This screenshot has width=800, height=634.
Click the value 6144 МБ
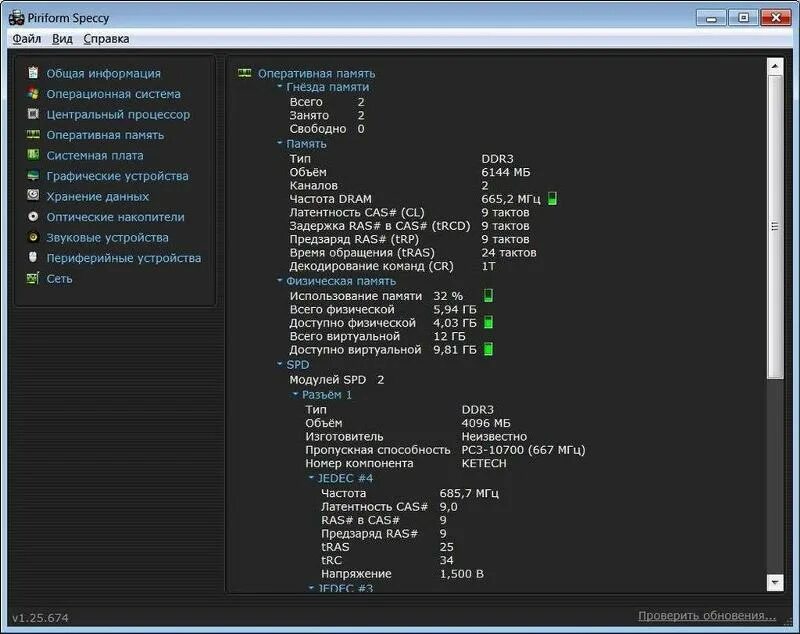pyautogui.click(x=506, y=172)
